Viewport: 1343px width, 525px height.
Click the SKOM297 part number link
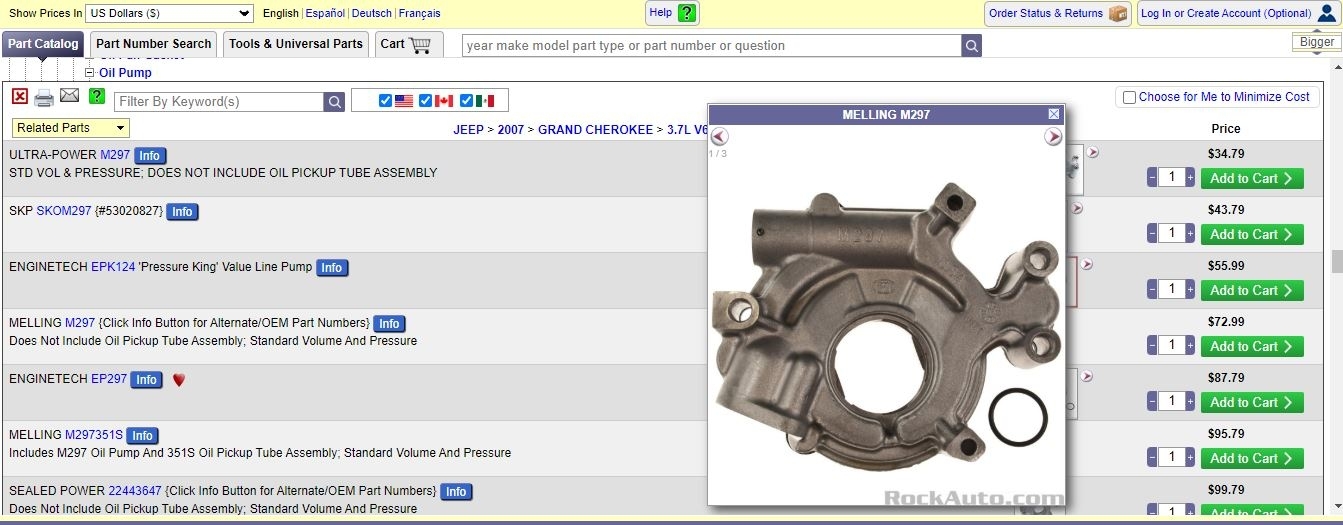pyautogui.click(x=64, y=212)
